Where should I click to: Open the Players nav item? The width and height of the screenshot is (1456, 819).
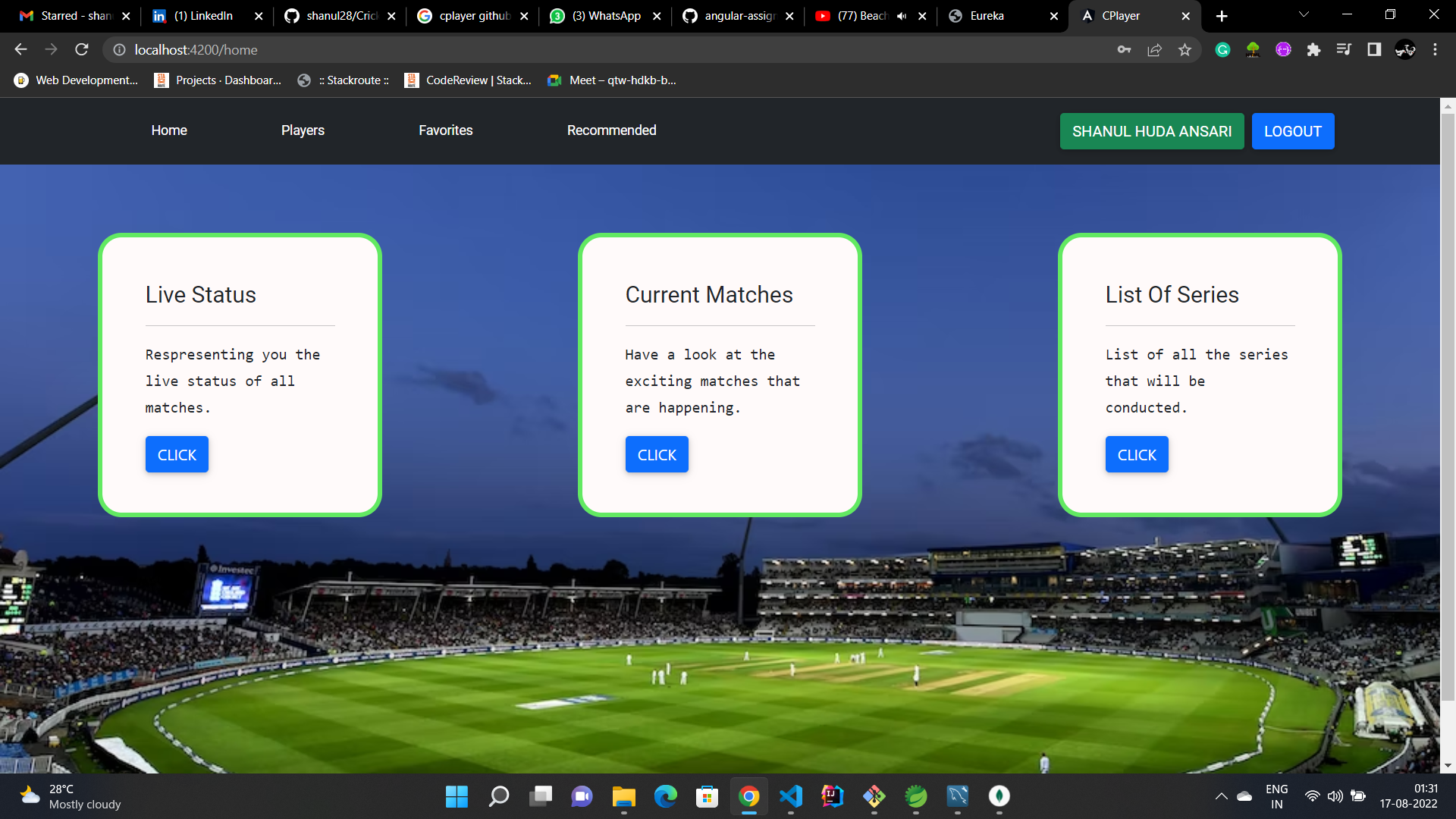click(303, 130)
